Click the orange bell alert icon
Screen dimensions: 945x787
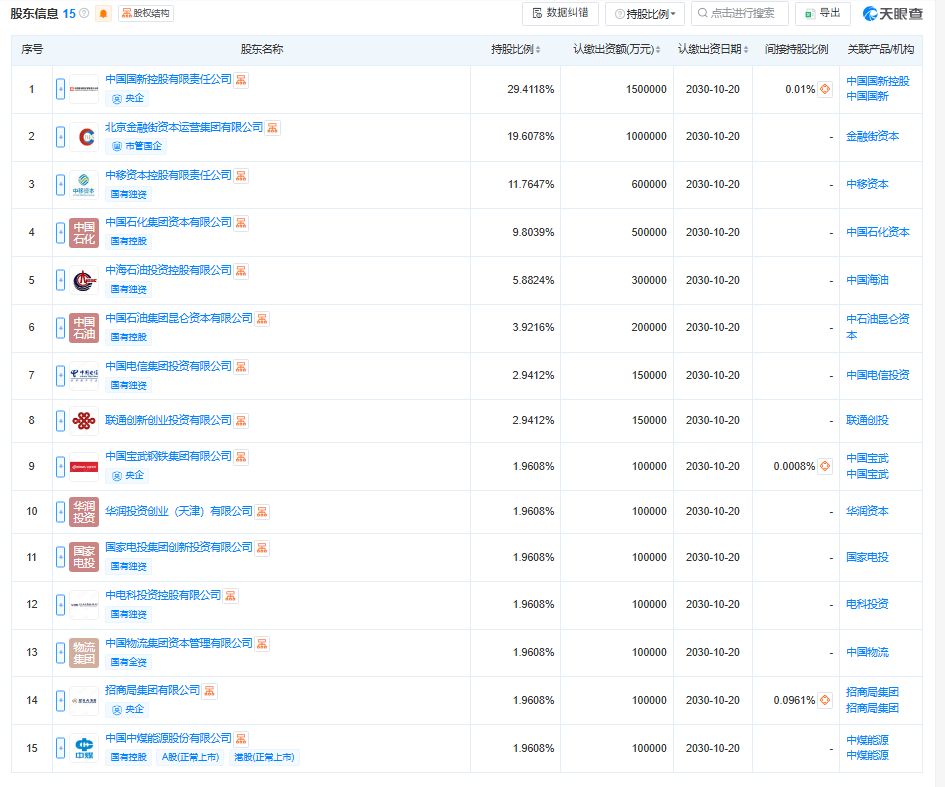tap(103, 14)
